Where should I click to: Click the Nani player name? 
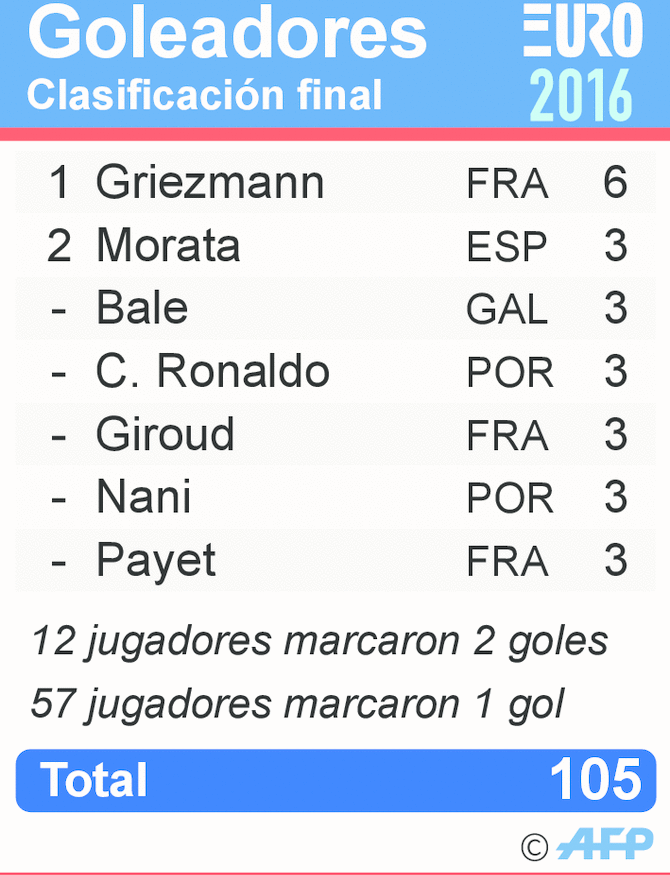[x=143, y=497]
